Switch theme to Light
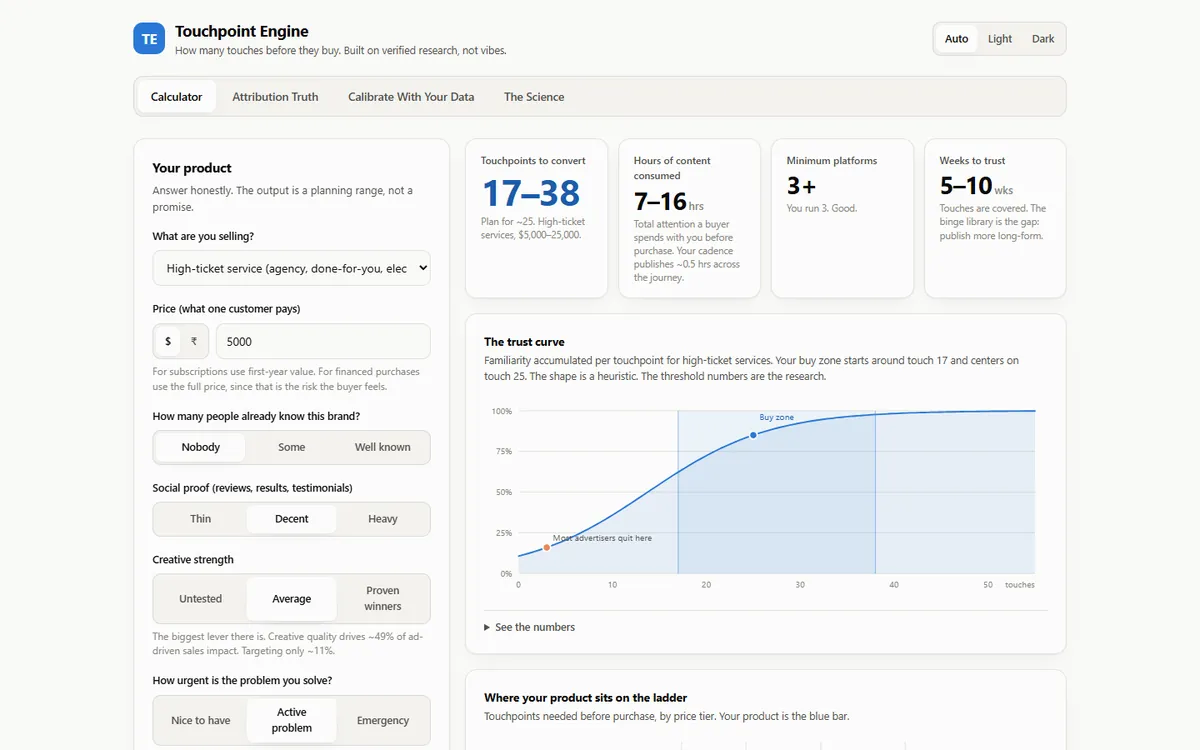The width and height of the screenshot is (1200, 750). point(1000,39)
